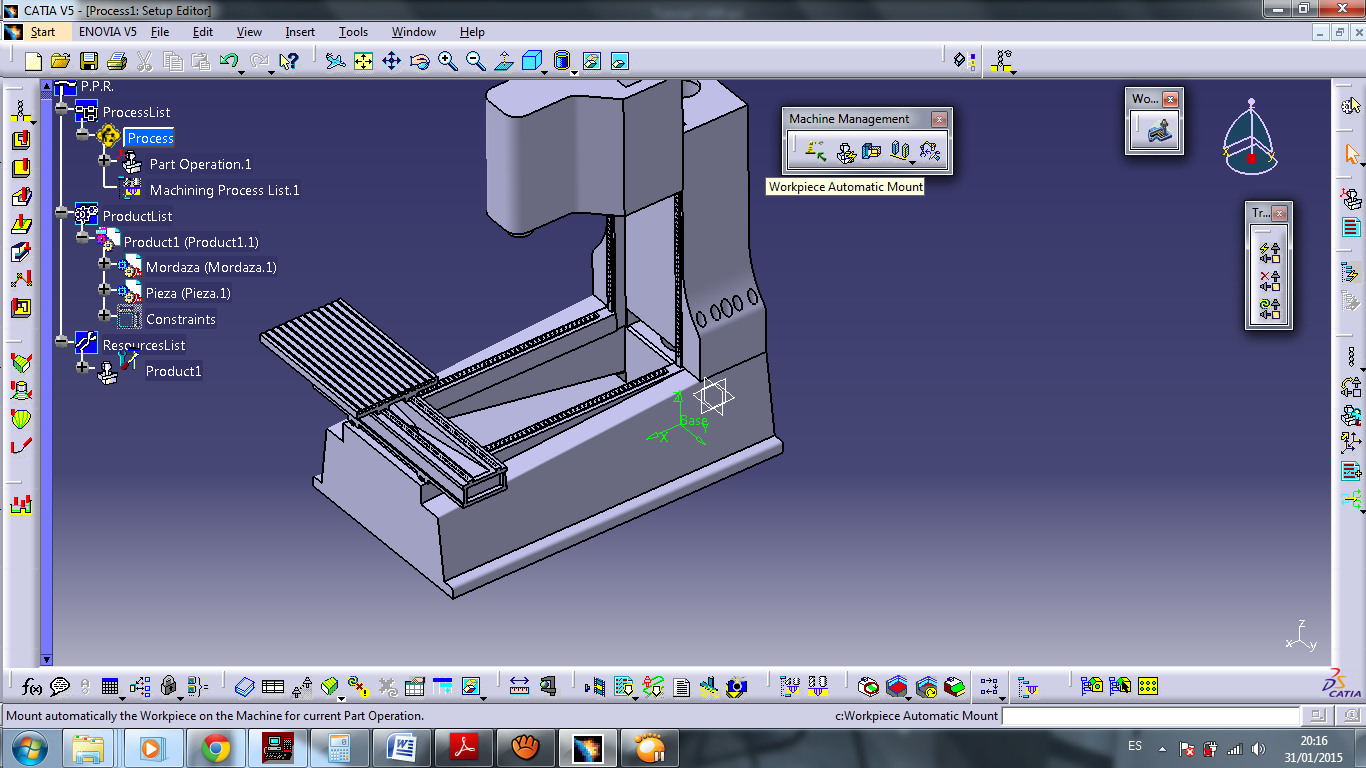Save with the floppy disk icon

point(88,61)
